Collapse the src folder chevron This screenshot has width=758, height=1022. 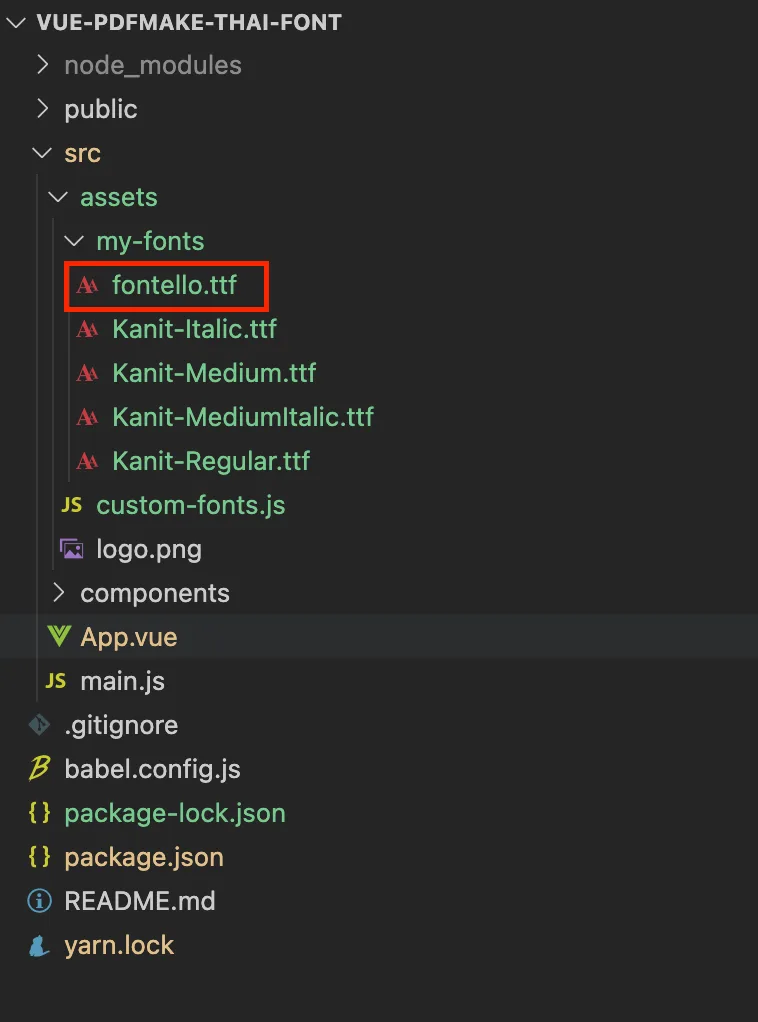(42, 153)
